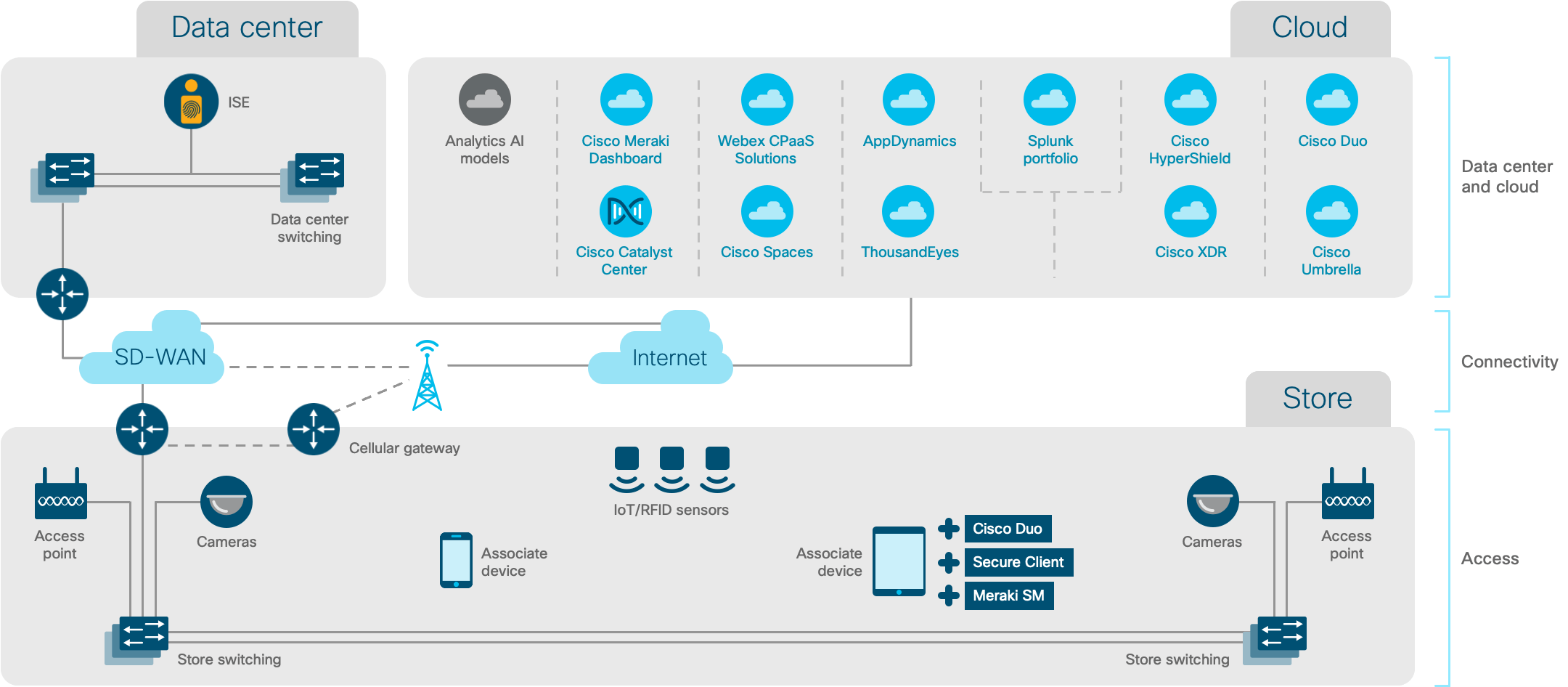Click the plus icon beside Secure Client
The height and width of the screenshot is (687, 1568).
(x=948, y=562)
